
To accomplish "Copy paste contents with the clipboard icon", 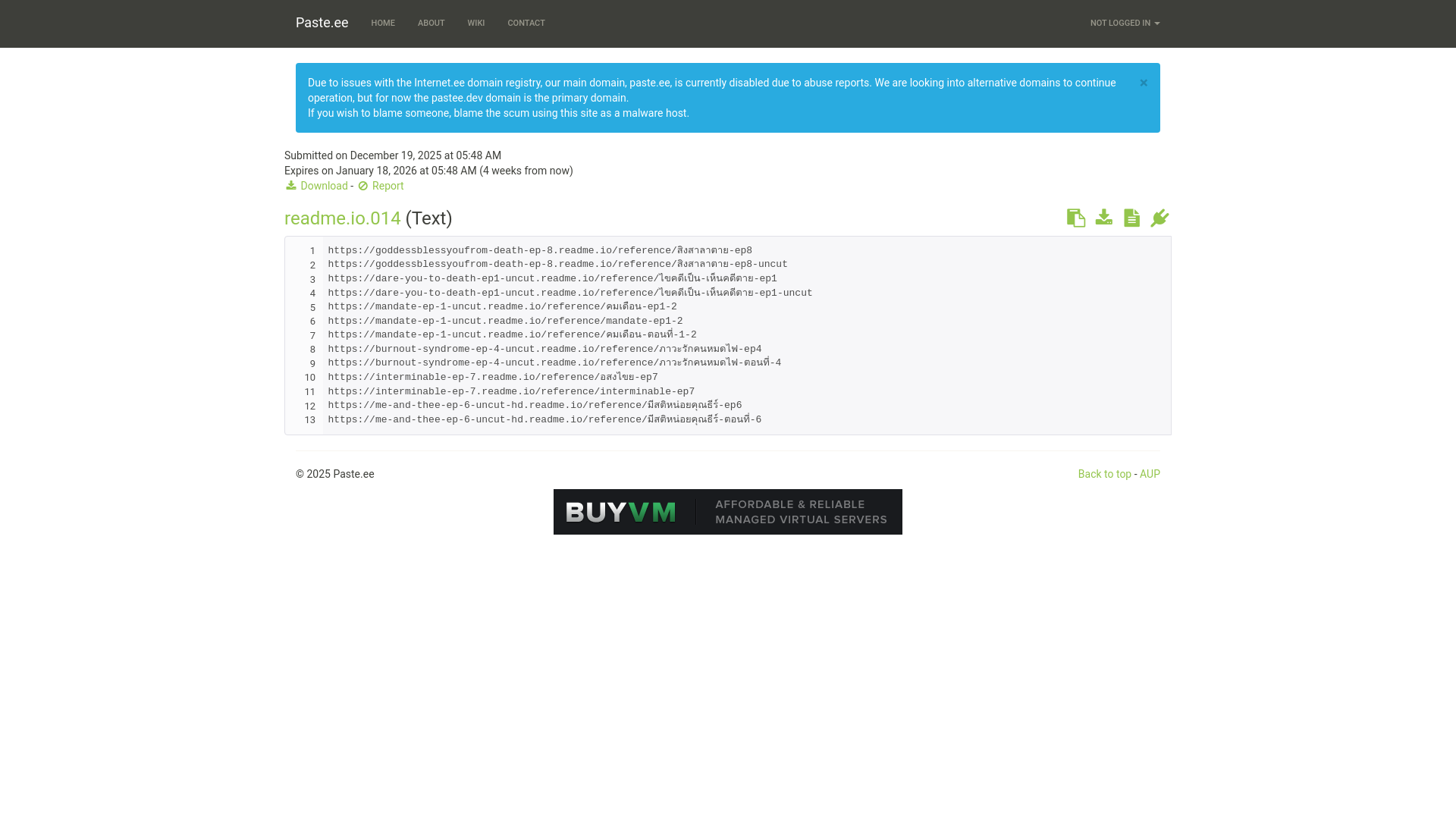I will (x=1075, y=218).
